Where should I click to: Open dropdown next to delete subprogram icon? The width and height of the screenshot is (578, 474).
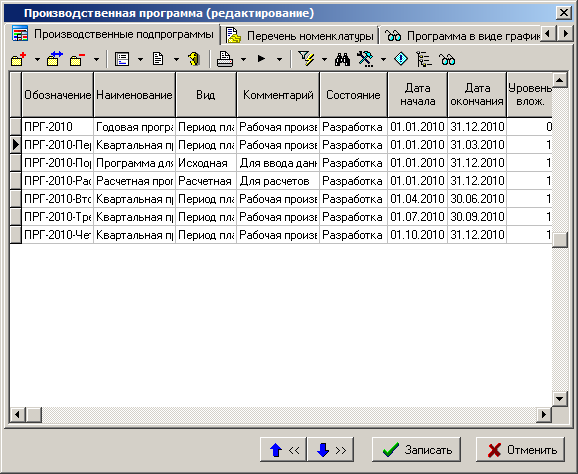click(96, 59)
